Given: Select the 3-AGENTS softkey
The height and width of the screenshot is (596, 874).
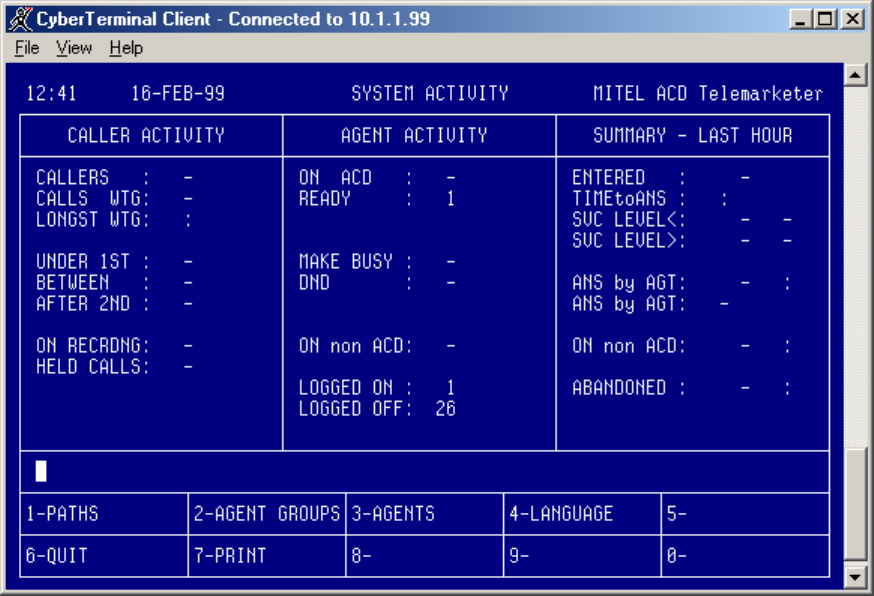Looking at the screenshot, I should pyautogui.click(x=425, y=513).
